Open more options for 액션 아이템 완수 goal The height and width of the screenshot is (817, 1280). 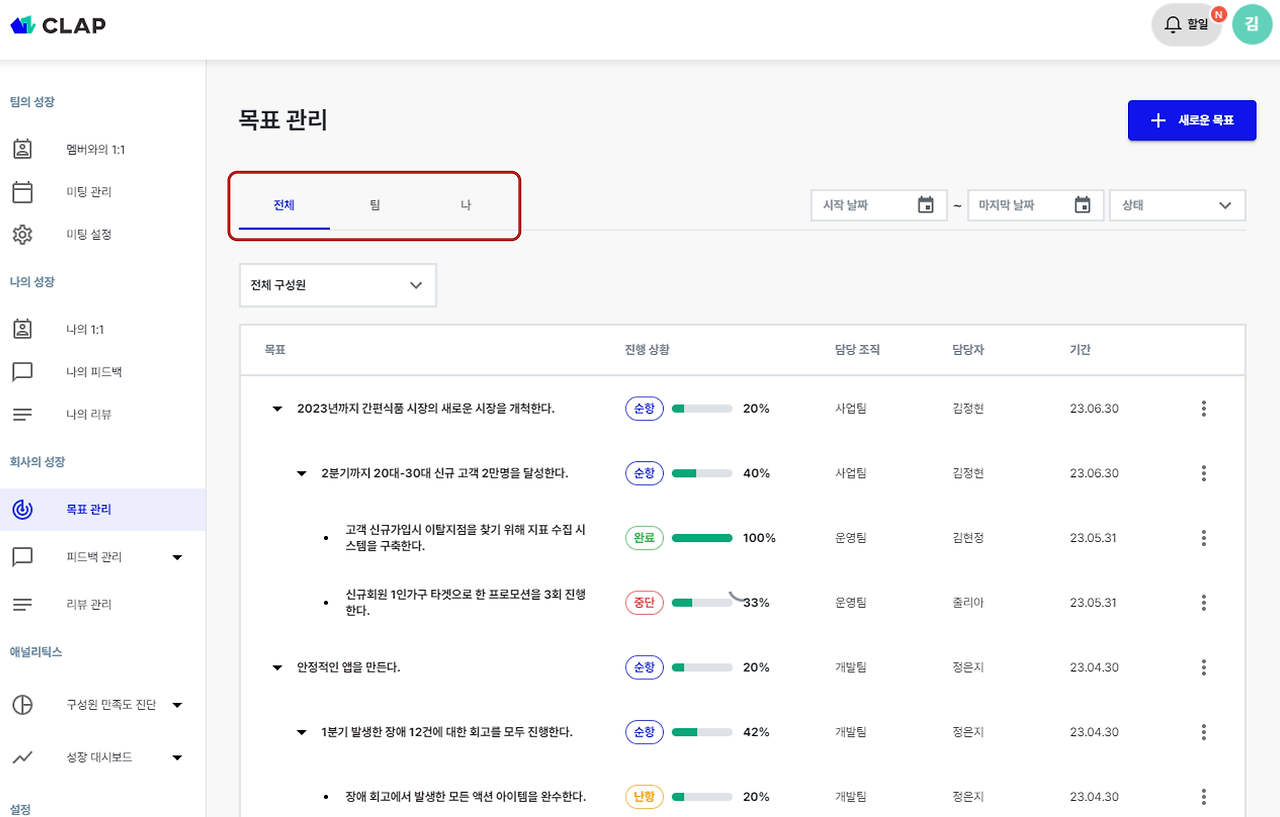[x=1204, y=797]
